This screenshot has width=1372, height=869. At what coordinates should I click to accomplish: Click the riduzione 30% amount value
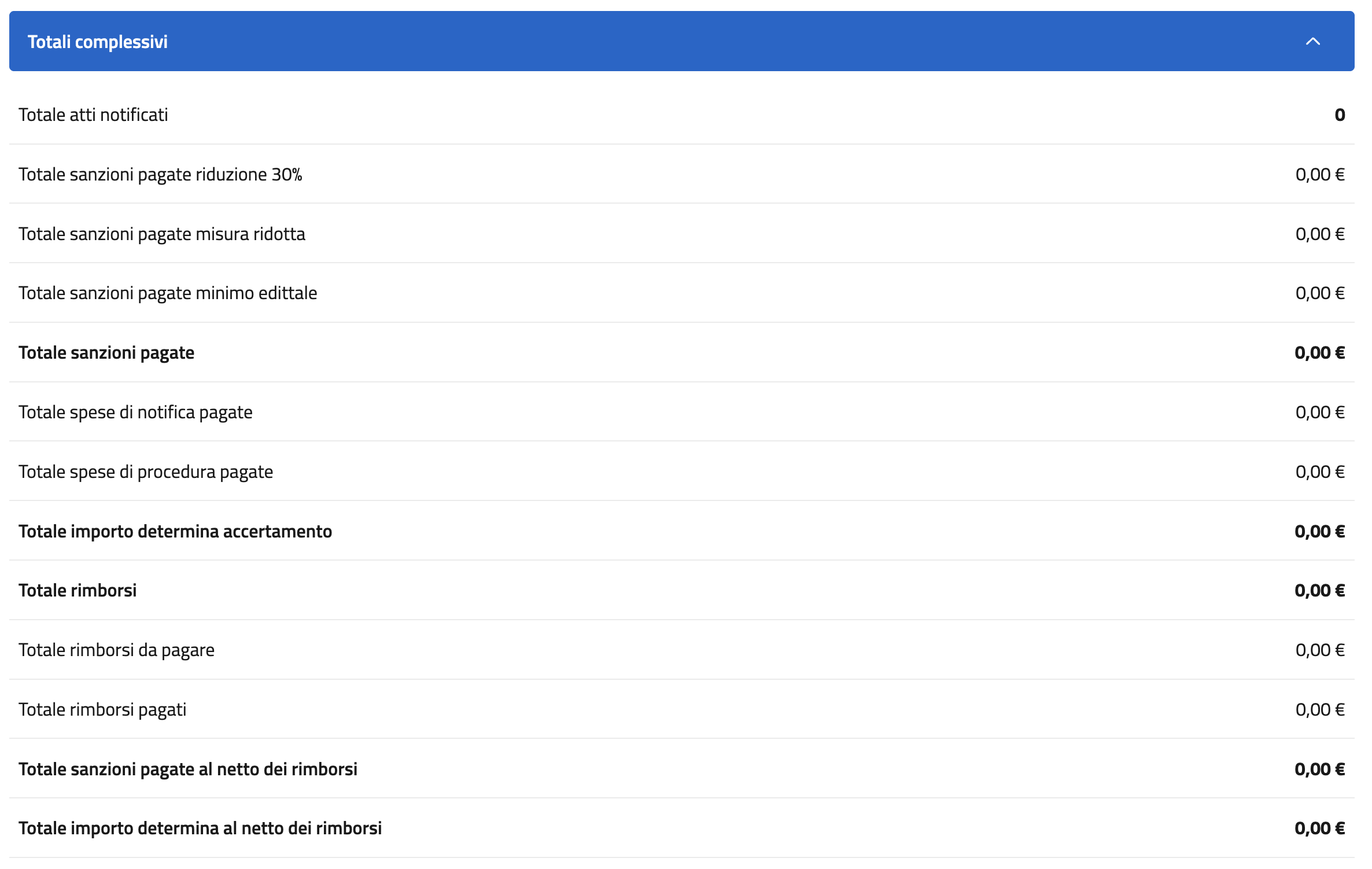(1320, 174)
